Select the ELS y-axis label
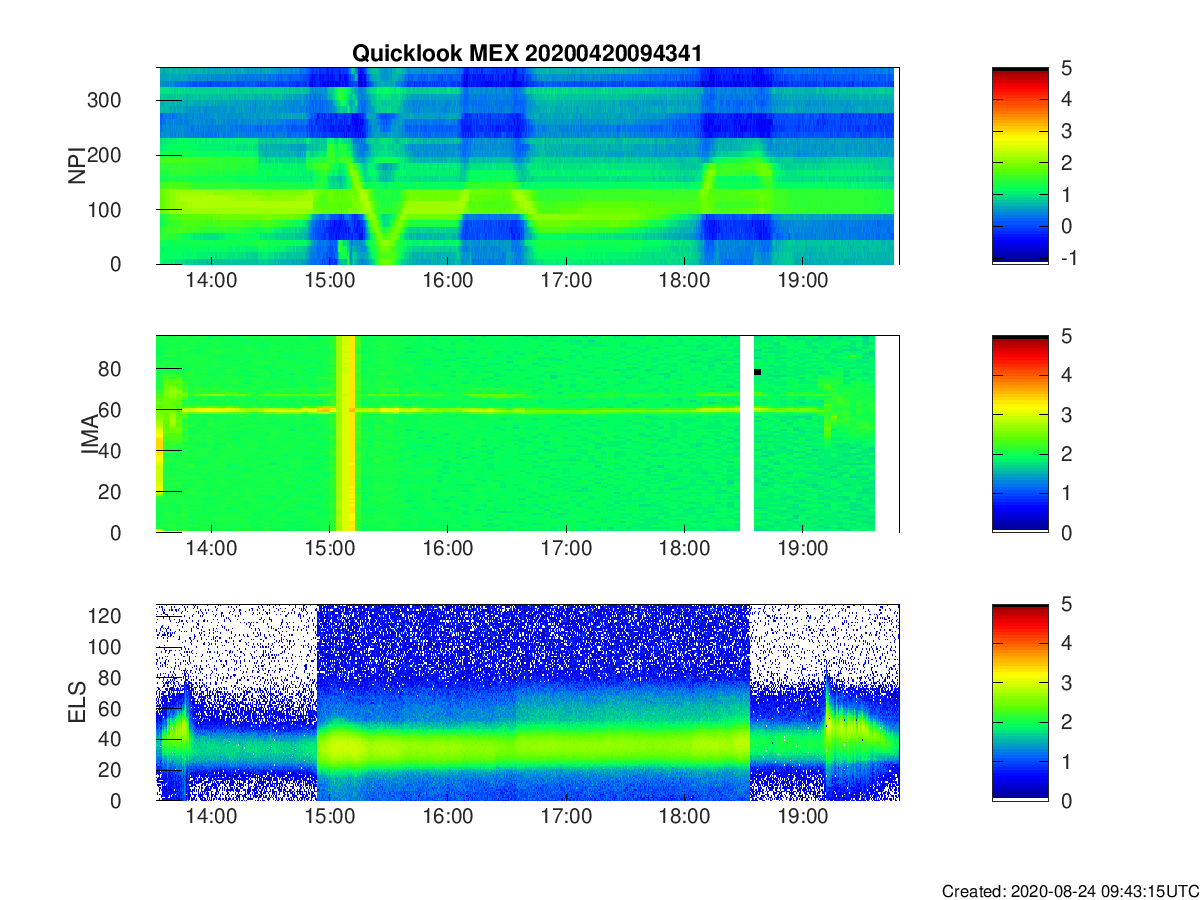 tap(79, 702)
